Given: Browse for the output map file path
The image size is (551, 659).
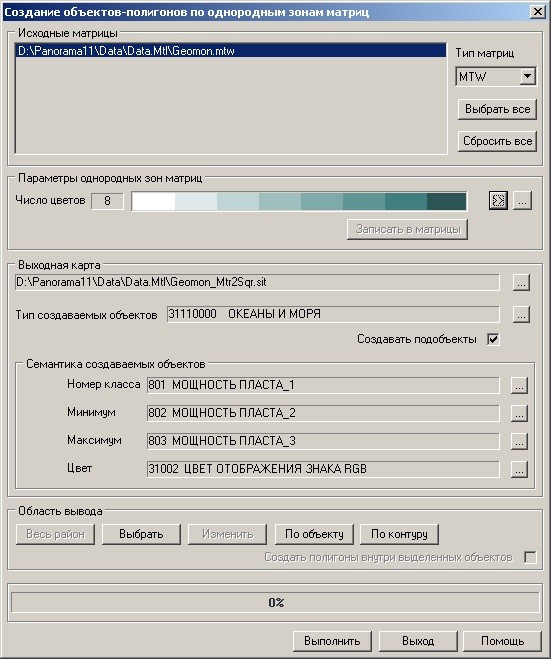Looking at the screenshot, I should pyautogui.click(x=521, y=283).
